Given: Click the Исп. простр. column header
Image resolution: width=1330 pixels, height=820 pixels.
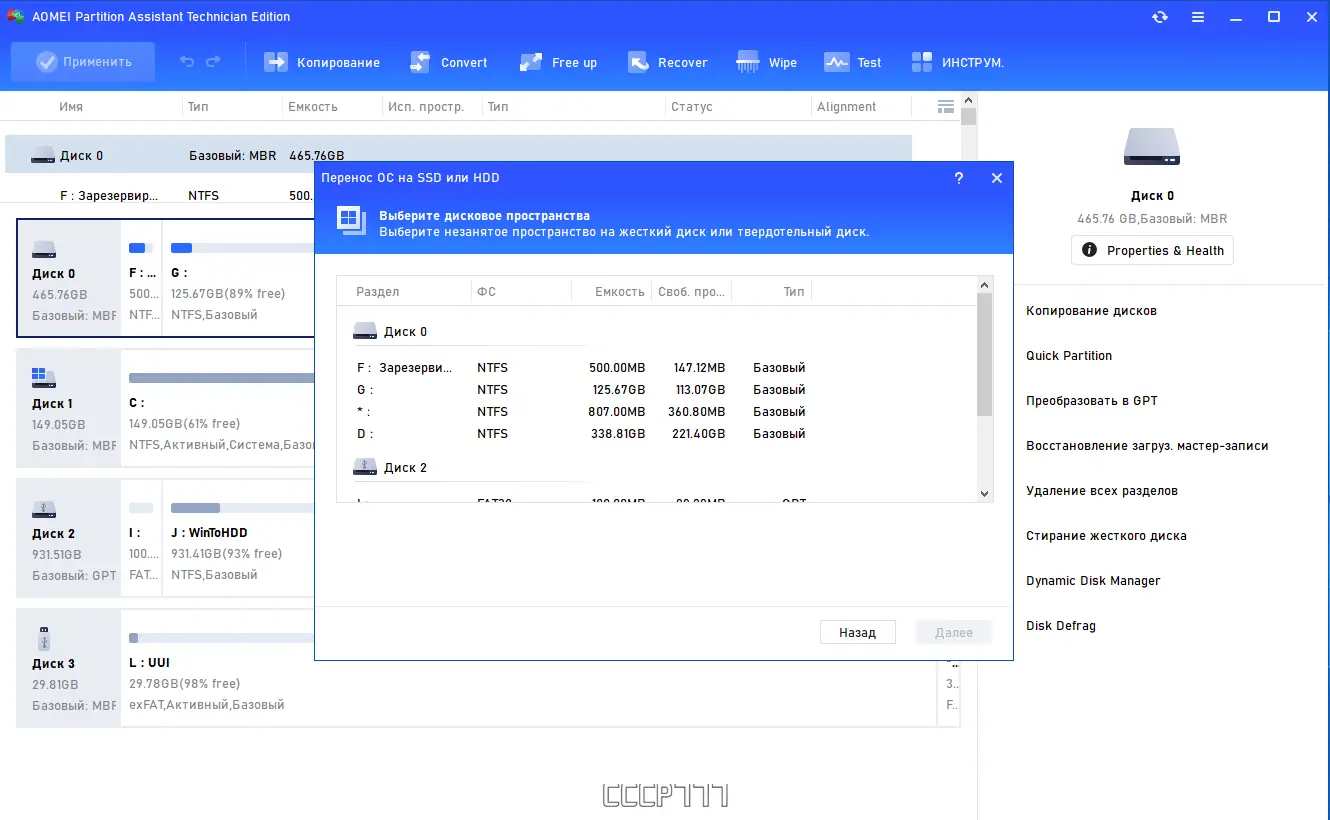Looking at the screenshot, I should click(x=426, y=107).
